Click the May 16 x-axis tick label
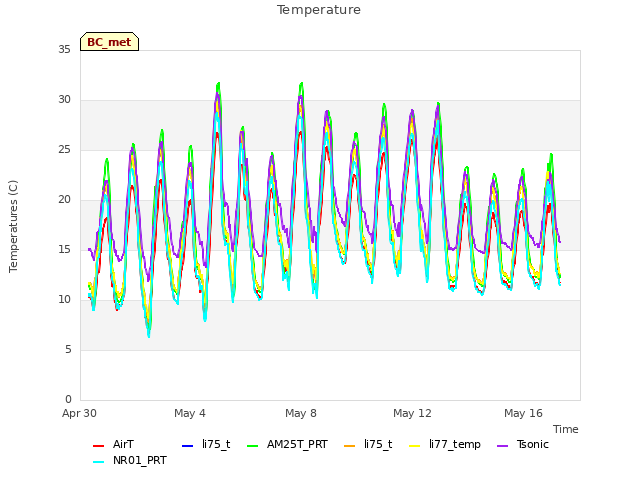Image resolution: width=640 pixels, height=480 pixels. point(523,413)
